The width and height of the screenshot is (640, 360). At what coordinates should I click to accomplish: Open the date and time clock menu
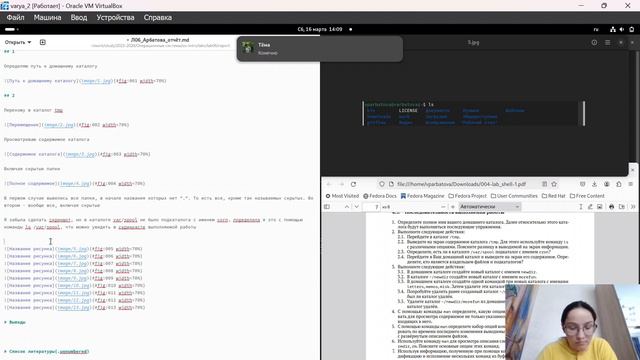(320, 29)
